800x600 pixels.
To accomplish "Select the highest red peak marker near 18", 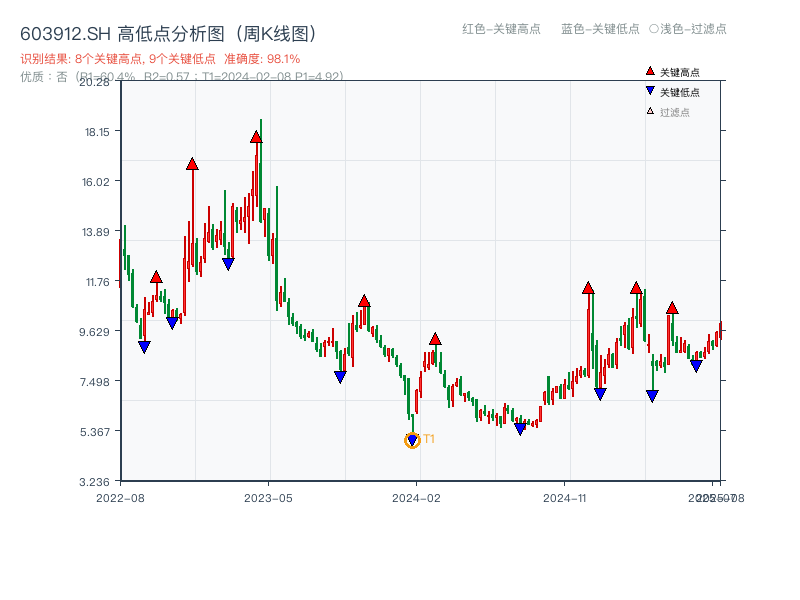I will coord(256,137).
